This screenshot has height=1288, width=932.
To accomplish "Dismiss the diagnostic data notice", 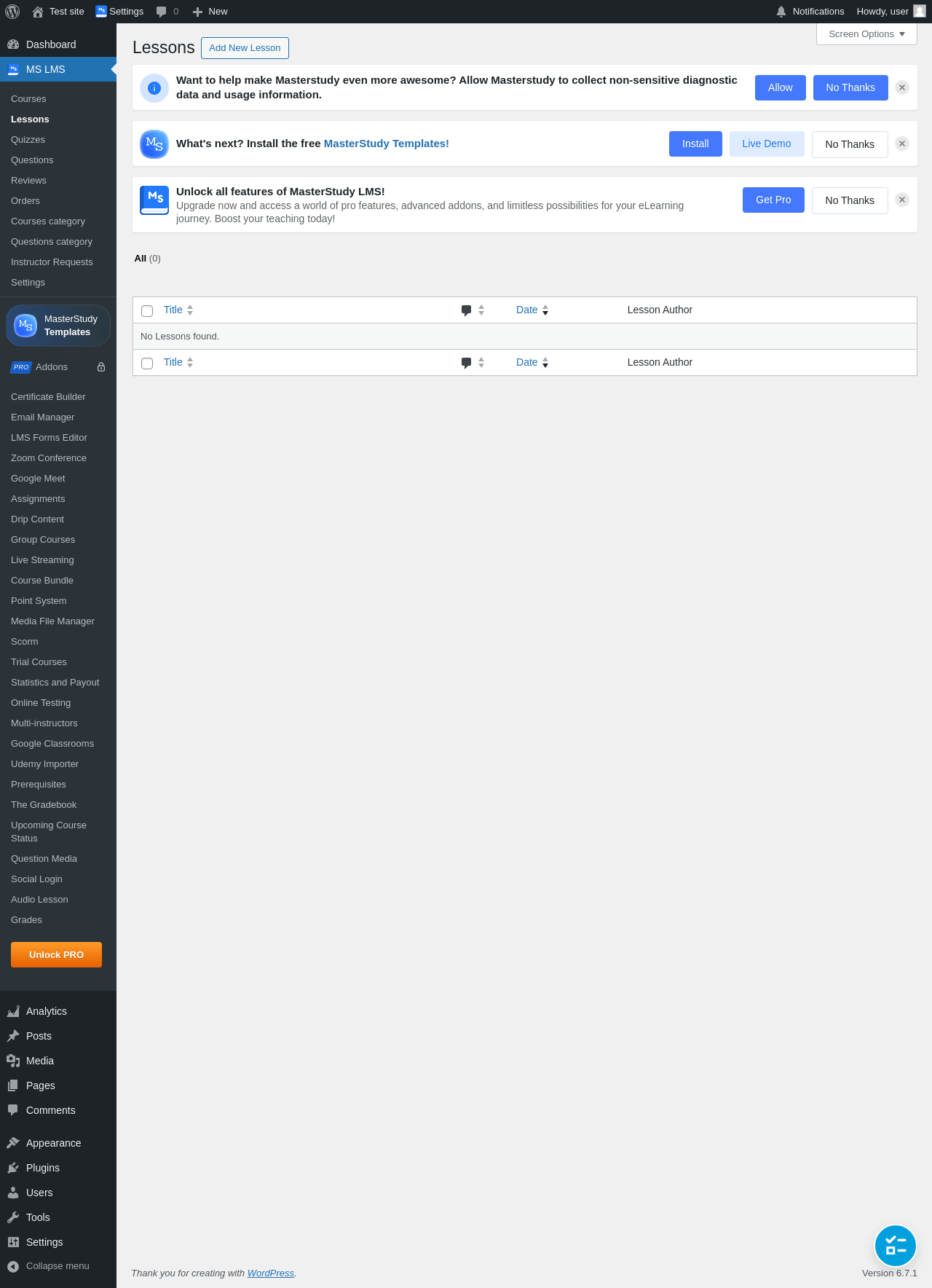I will point(902,87).
